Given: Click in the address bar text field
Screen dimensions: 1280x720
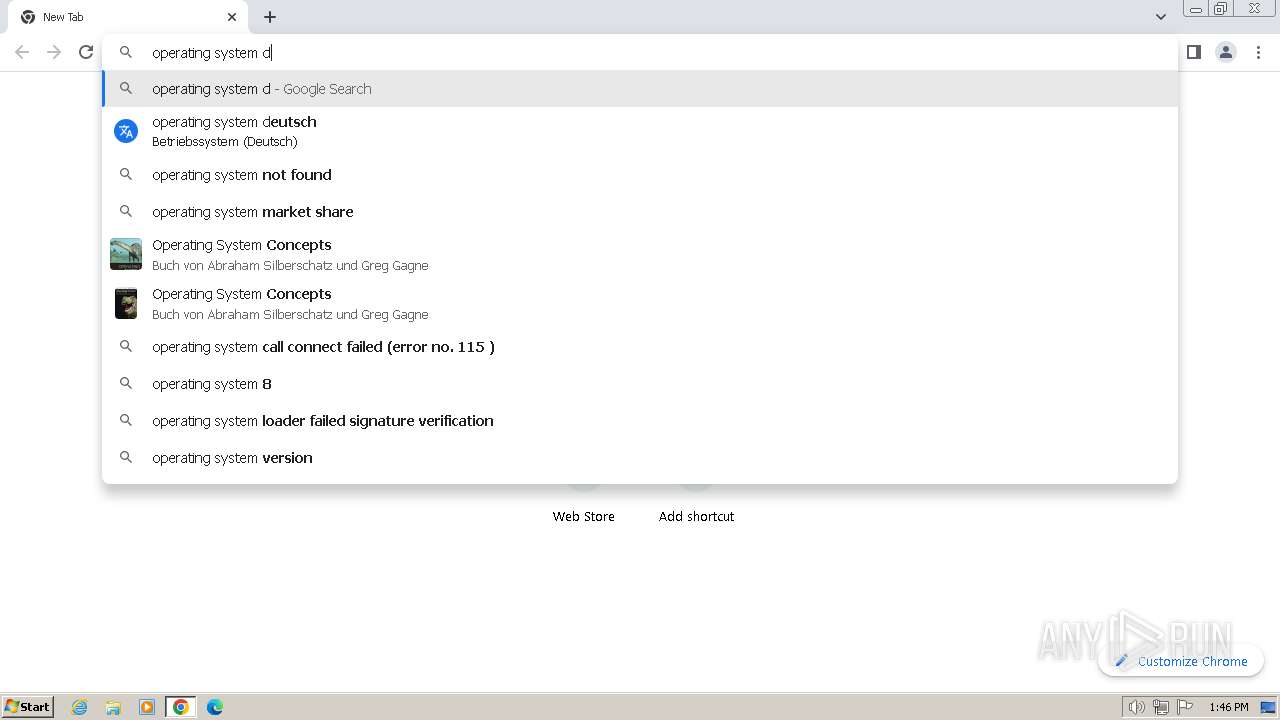Looking at the screenshot, I should 640,52.
